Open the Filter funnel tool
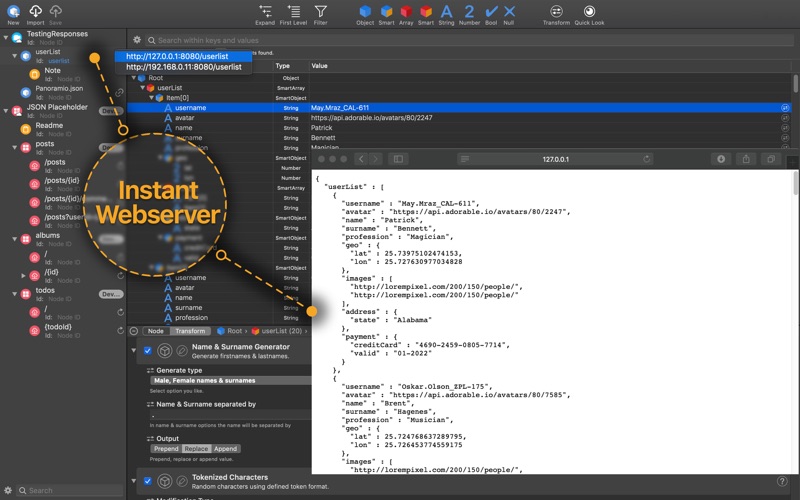The width and height of the screenshot is (800, 500). [x=320, y=11]
